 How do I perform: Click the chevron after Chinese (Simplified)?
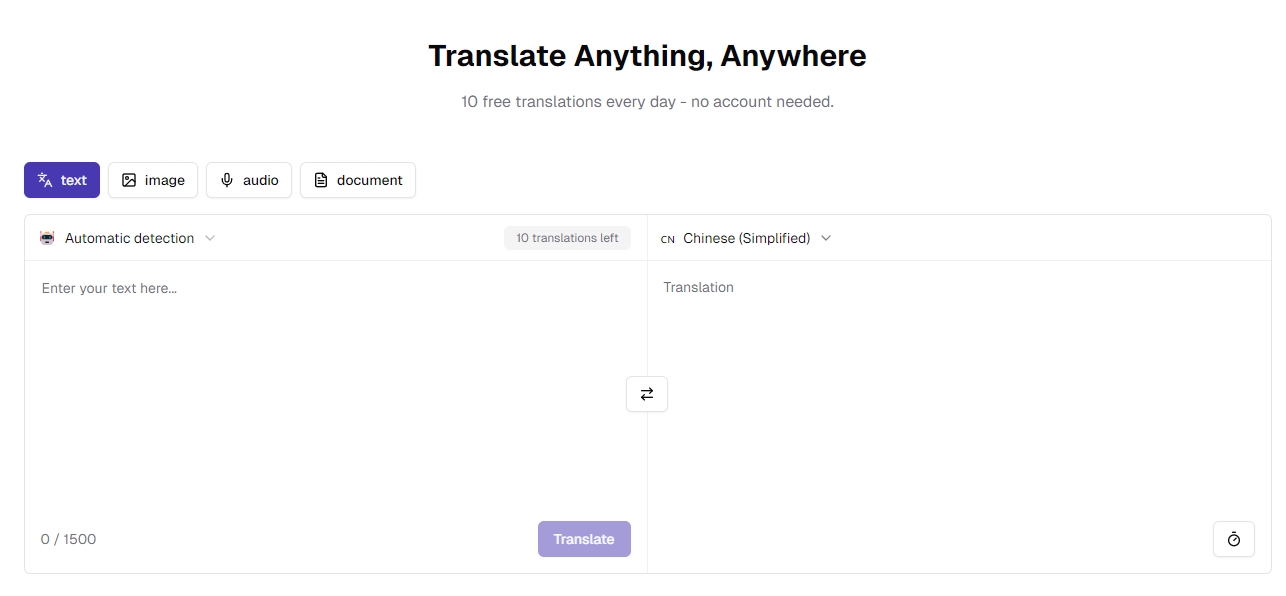[x=826, y=238]
